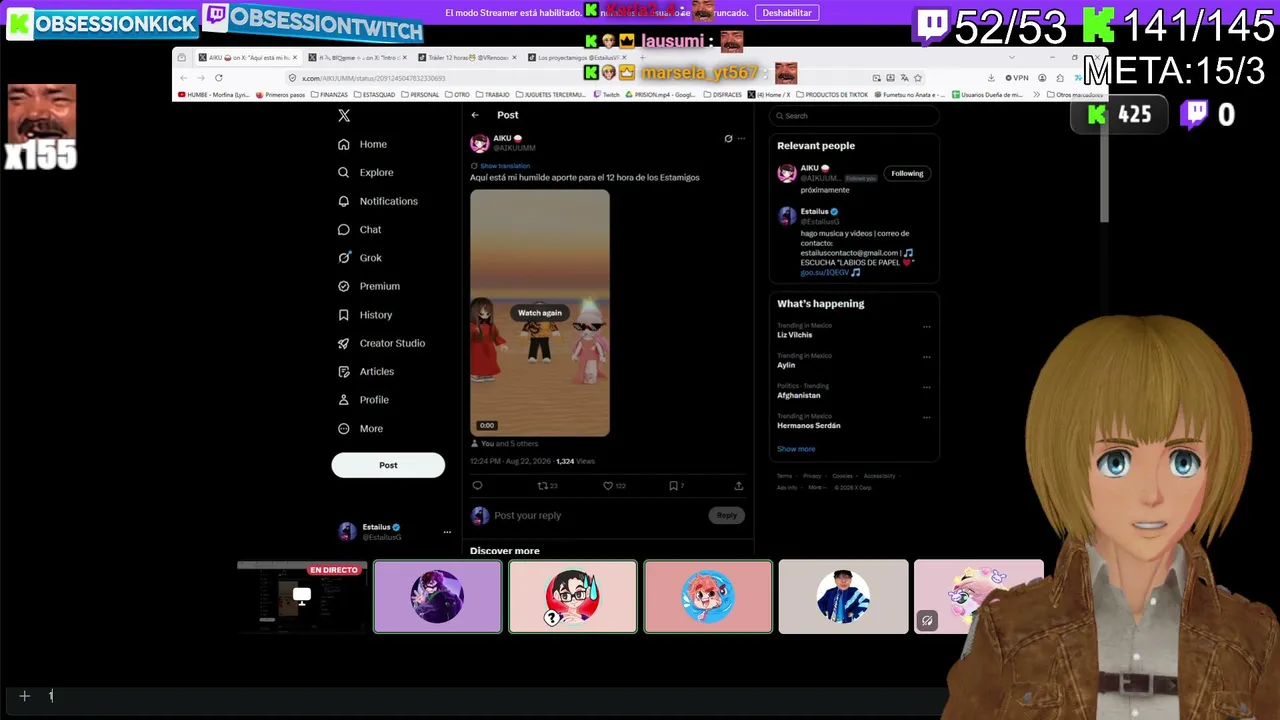1280x720 pixels.
Task: Click the Reply button
Action: (727, 515)
